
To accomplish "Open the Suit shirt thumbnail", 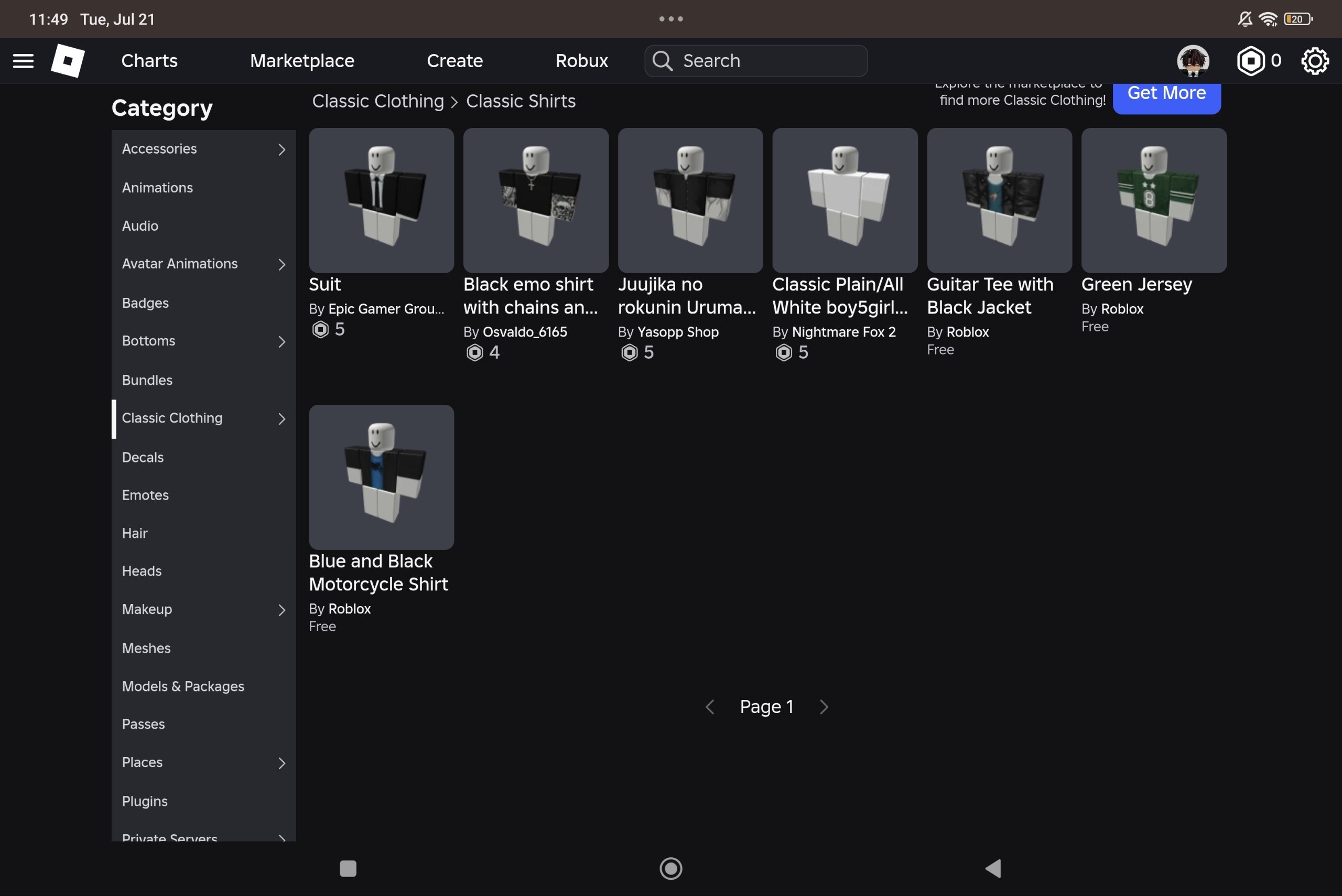I will click(381, 201).
